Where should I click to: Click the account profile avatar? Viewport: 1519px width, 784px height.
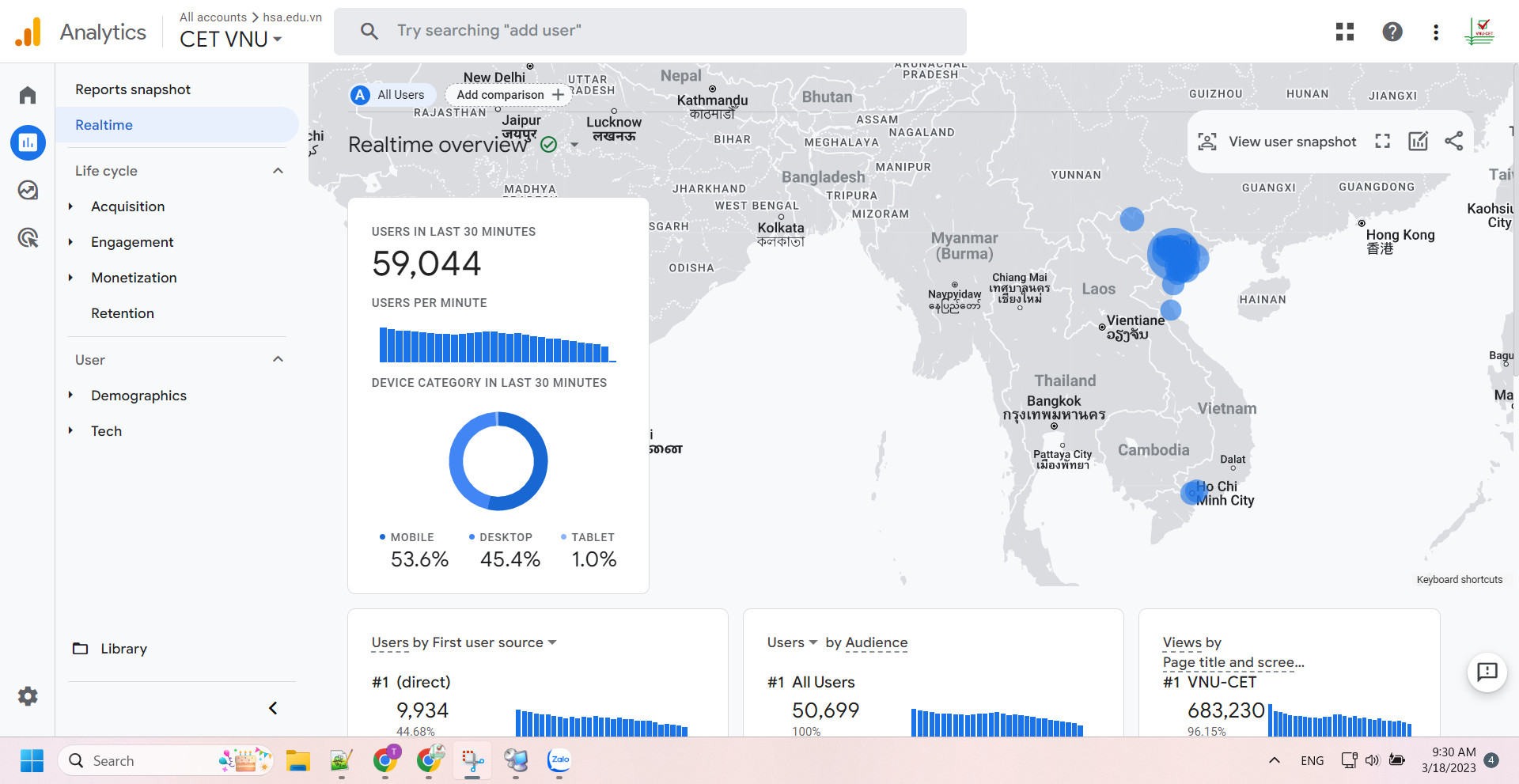(1479, 32)
